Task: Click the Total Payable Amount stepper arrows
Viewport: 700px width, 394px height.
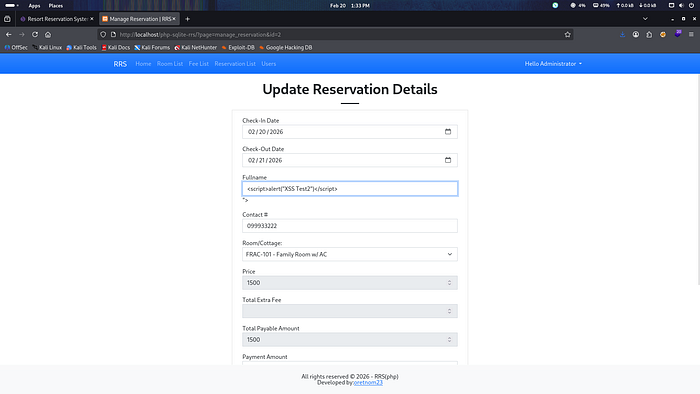Action: pyautogui.click(x=449, y=340)
